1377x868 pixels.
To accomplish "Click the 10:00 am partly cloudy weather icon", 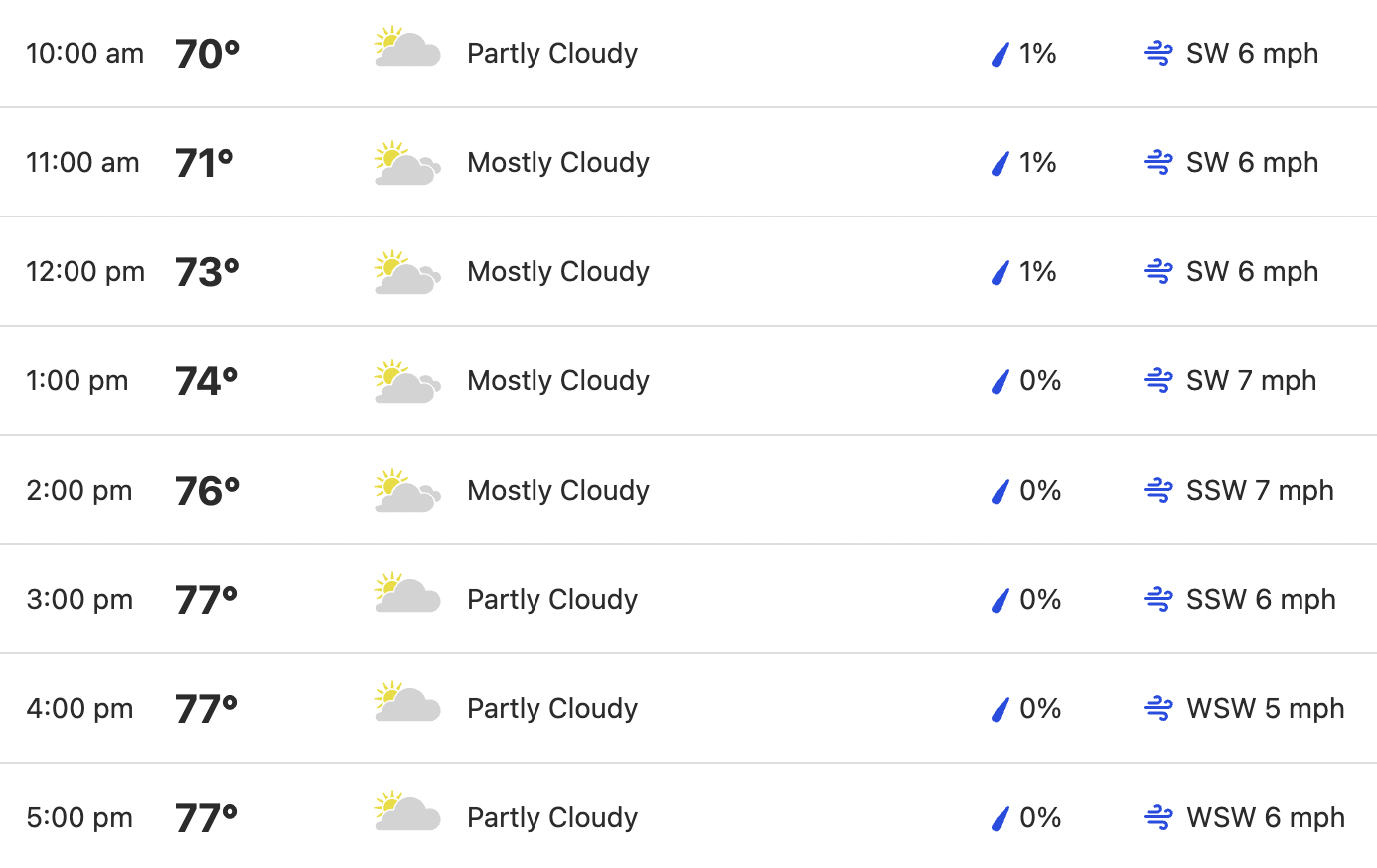I will tap(407, 48).
